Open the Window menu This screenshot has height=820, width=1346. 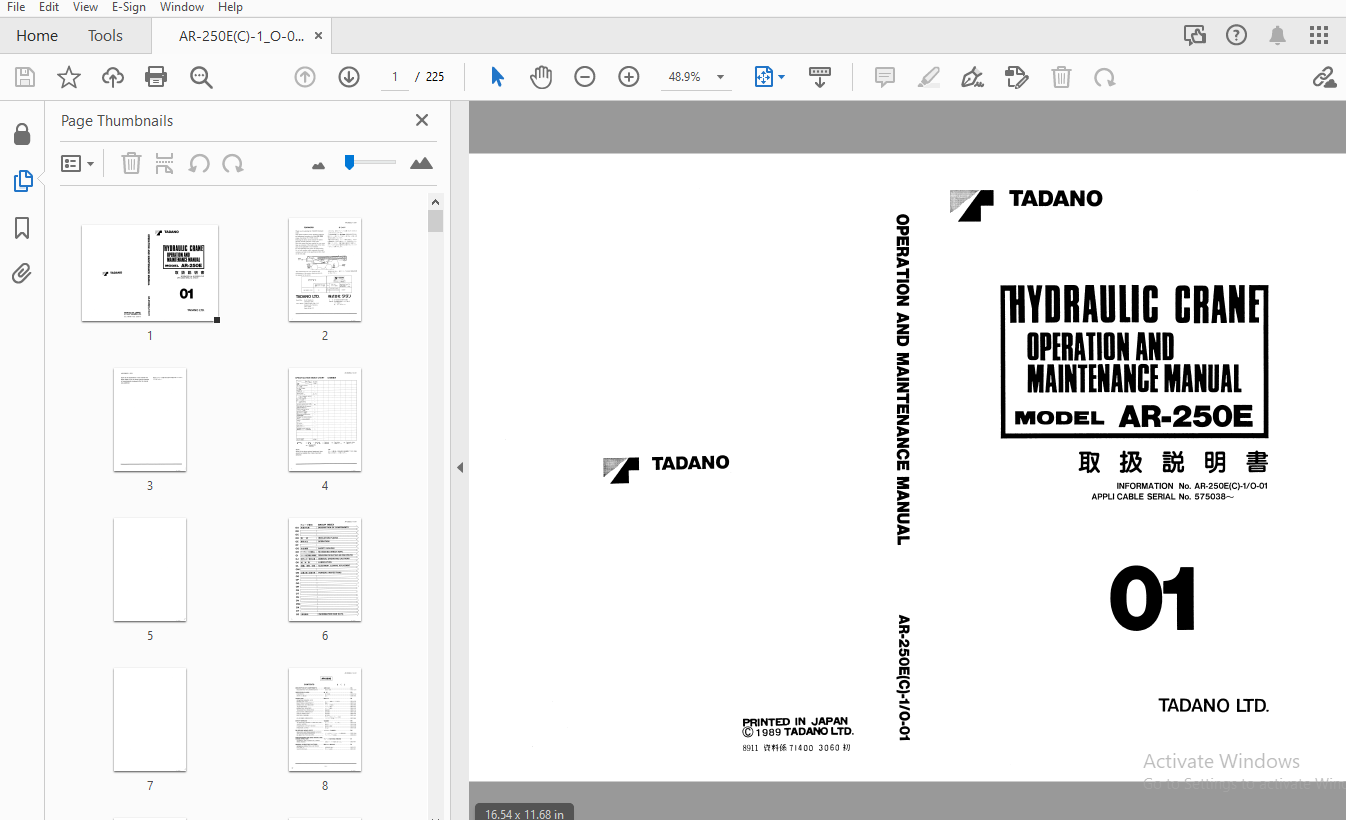point(182,7)
